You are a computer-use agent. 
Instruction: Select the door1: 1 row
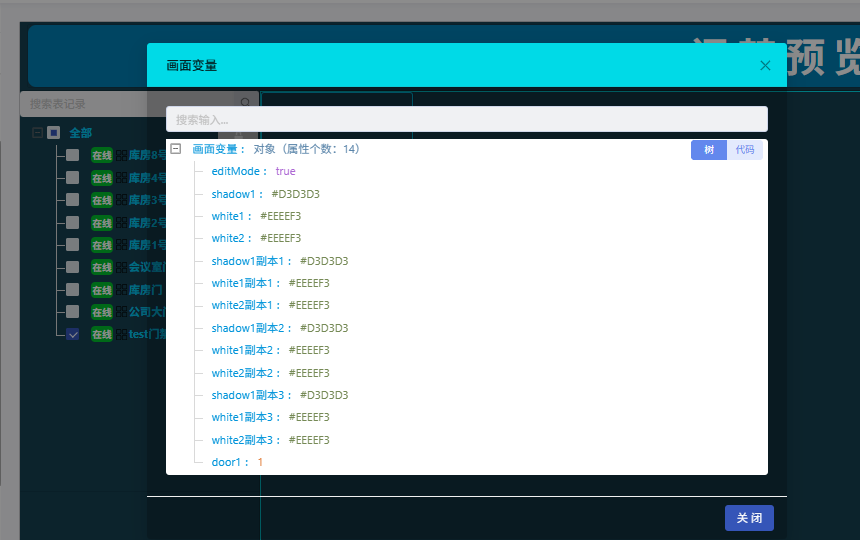[237, 462]
